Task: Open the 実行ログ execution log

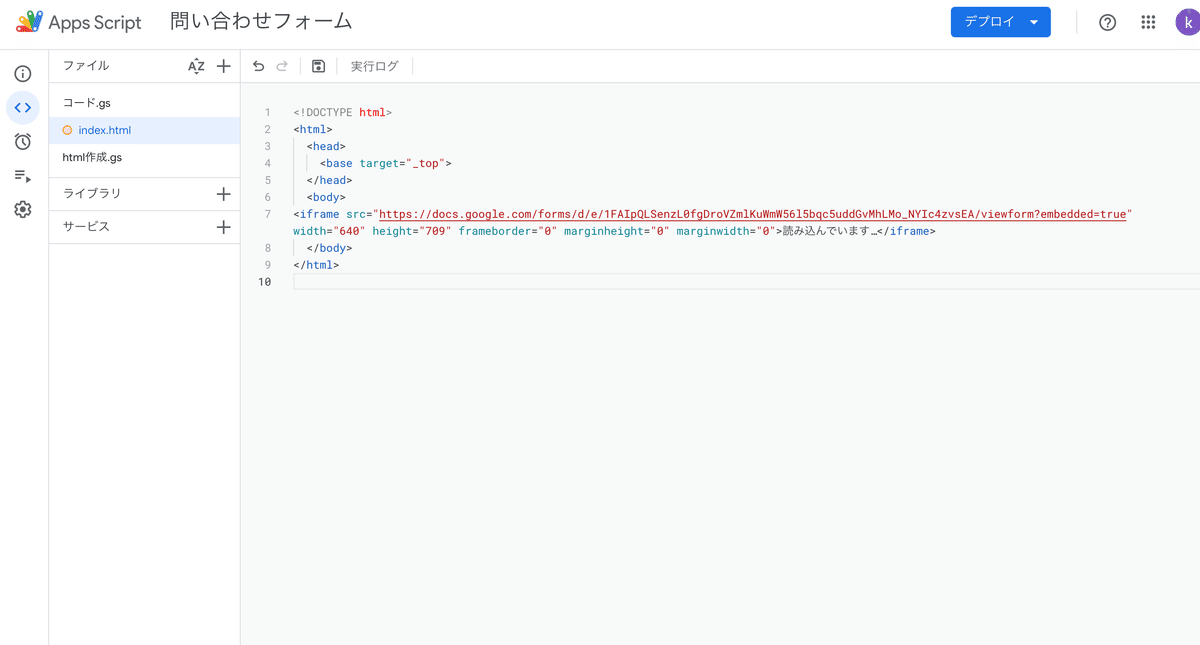Action: [375, 66]
